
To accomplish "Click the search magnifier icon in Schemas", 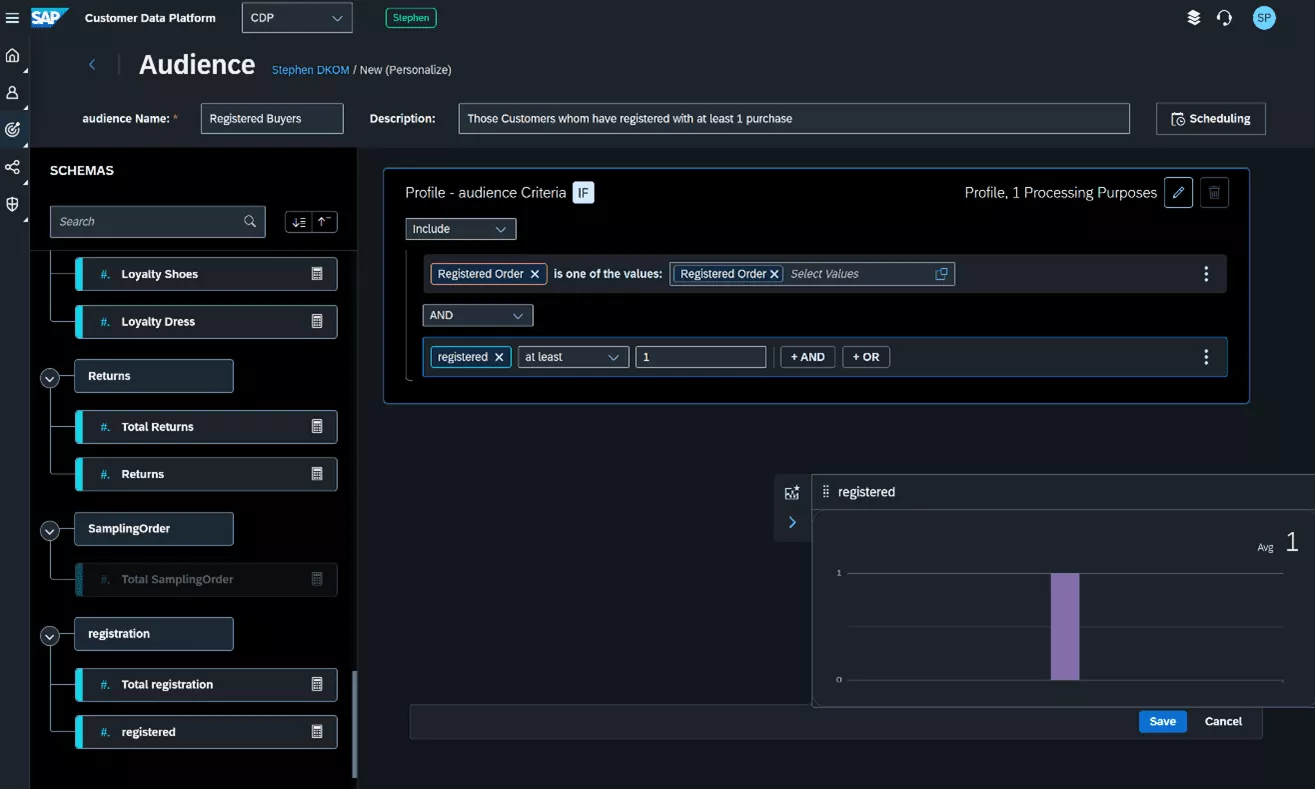I will 250,221.
